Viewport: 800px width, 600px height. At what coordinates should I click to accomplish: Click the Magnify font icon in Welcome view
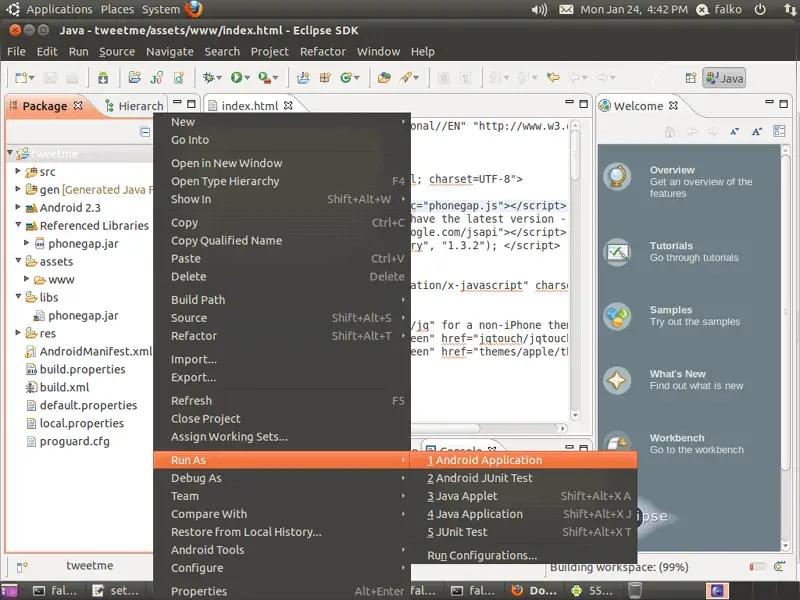(757, 132)
